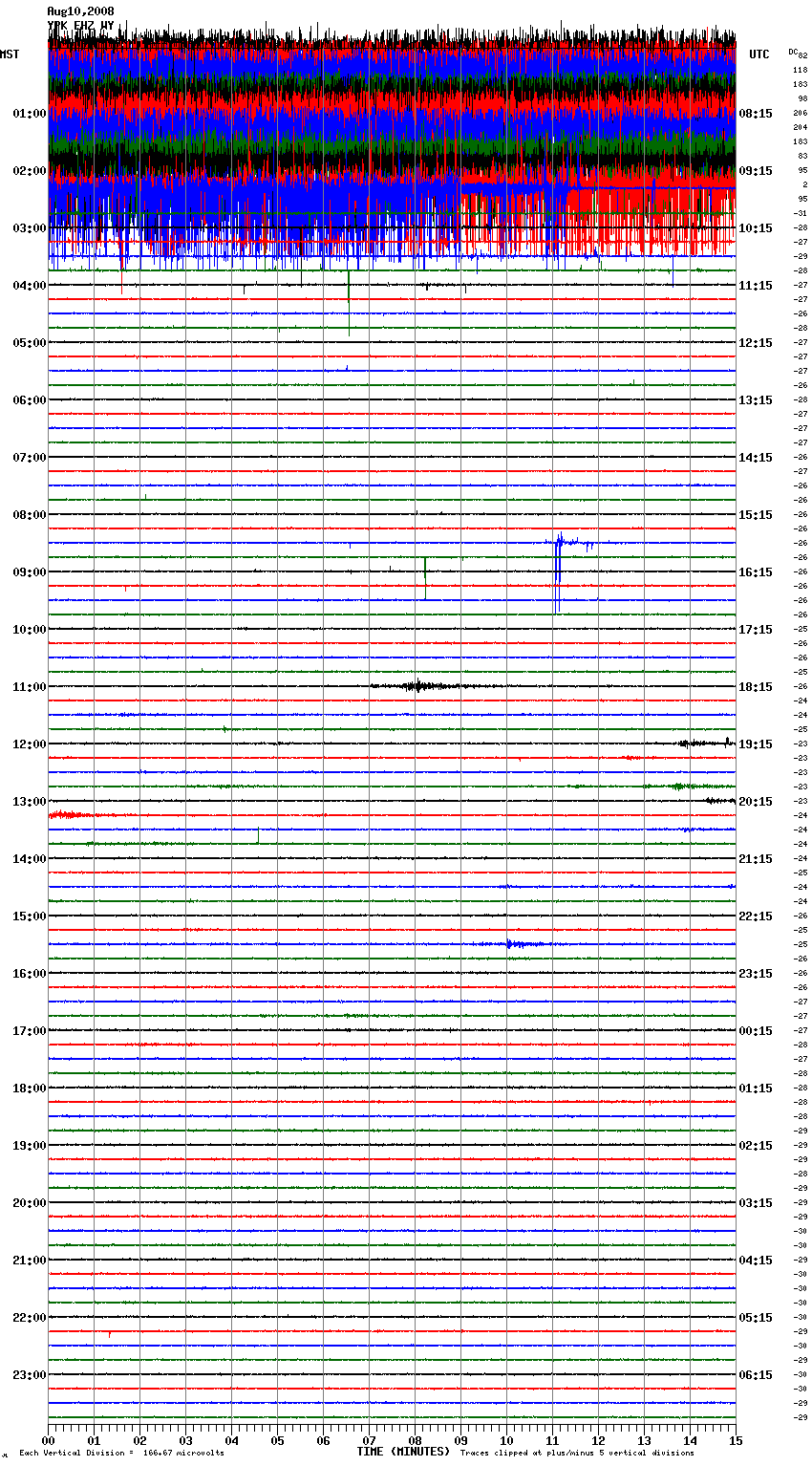Click the 08:00 MST time label
Image resolution: width=812 pixels, height=1466 pixels.
[30, 515]
